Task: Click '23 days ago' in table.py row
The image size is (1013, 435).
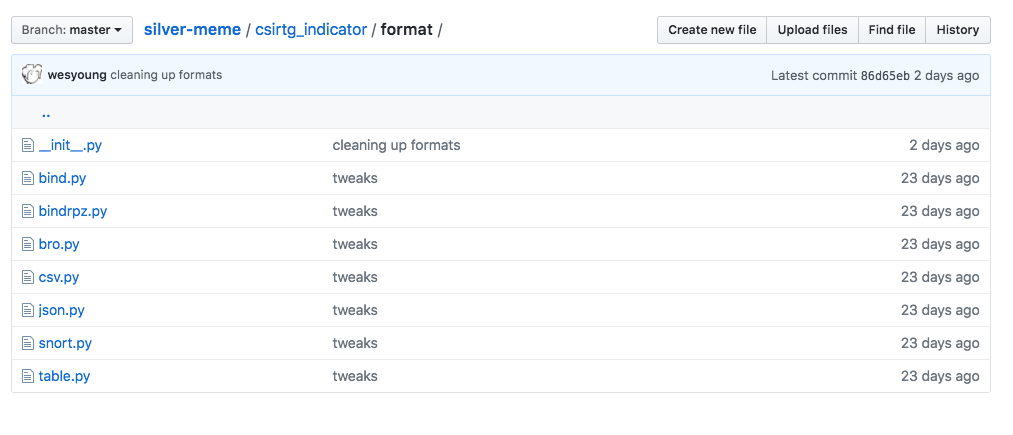Action: (x=940, y=376)
